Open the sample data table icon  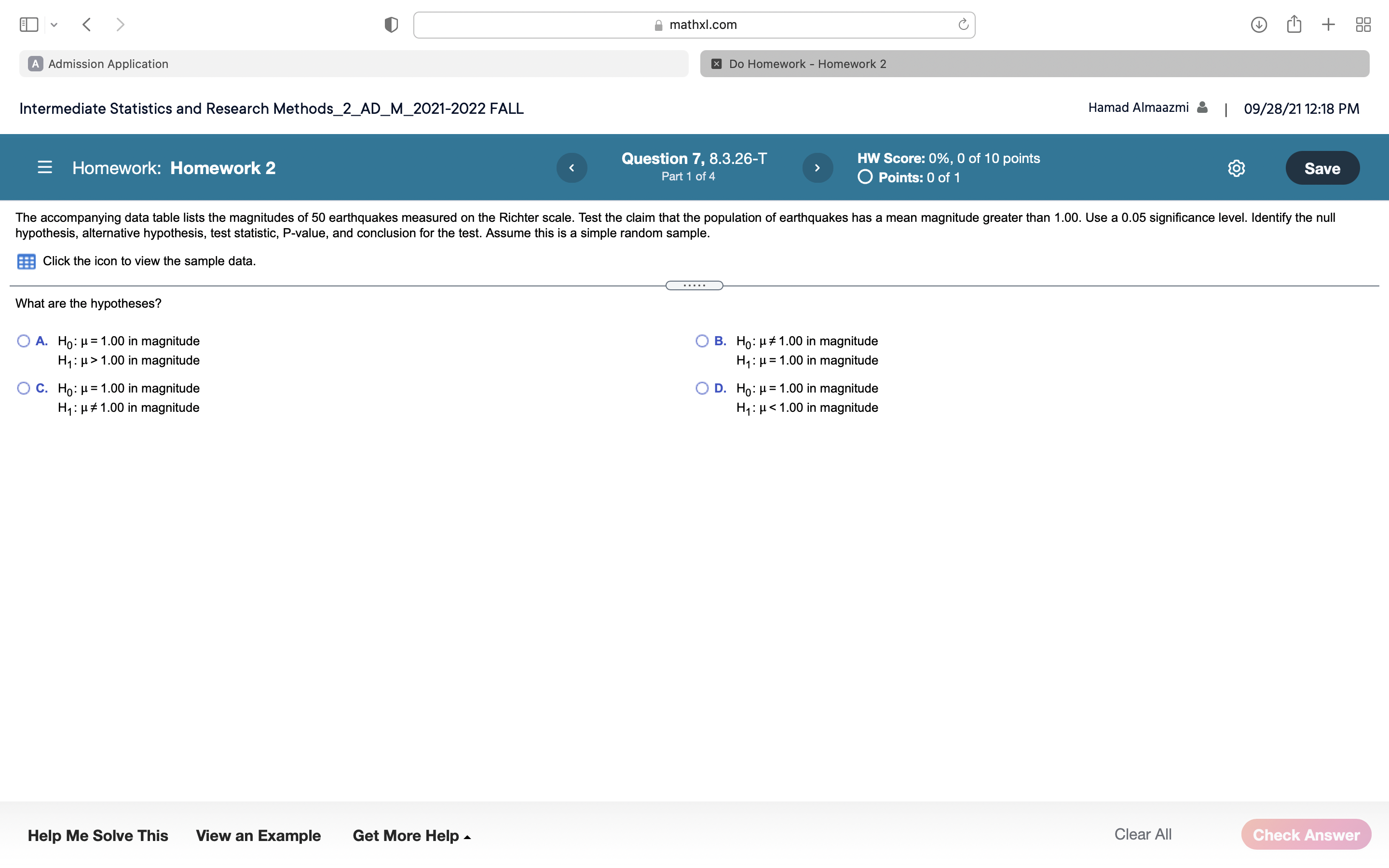pos(26,261)
